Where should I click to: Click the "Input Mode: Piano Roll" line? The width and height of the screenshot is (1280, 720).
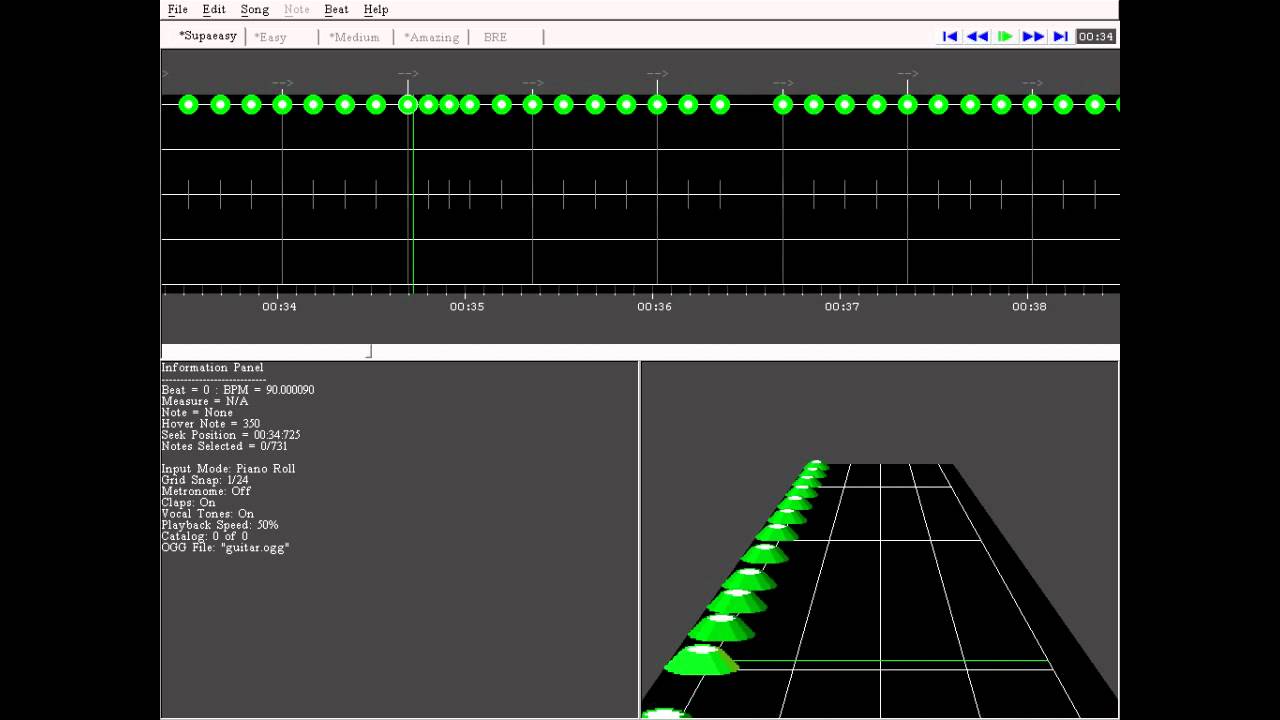click(x=228, y=469)
